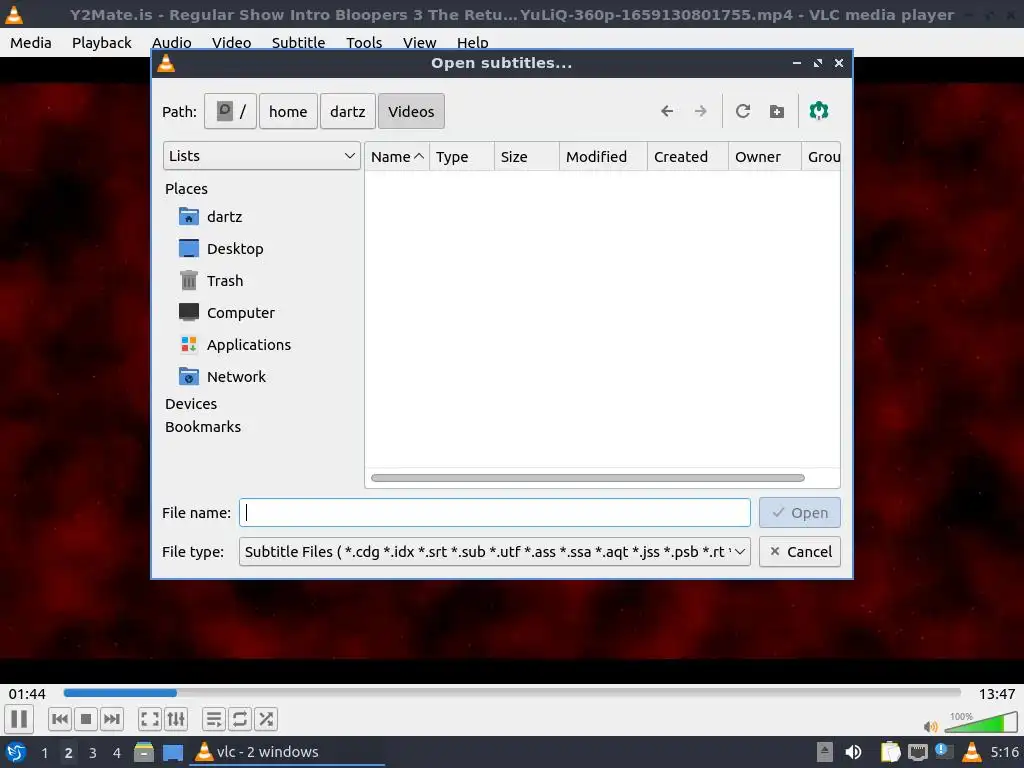This screenshot has height=768, width=1024.
Task: Stop playback
Action: 86,719
